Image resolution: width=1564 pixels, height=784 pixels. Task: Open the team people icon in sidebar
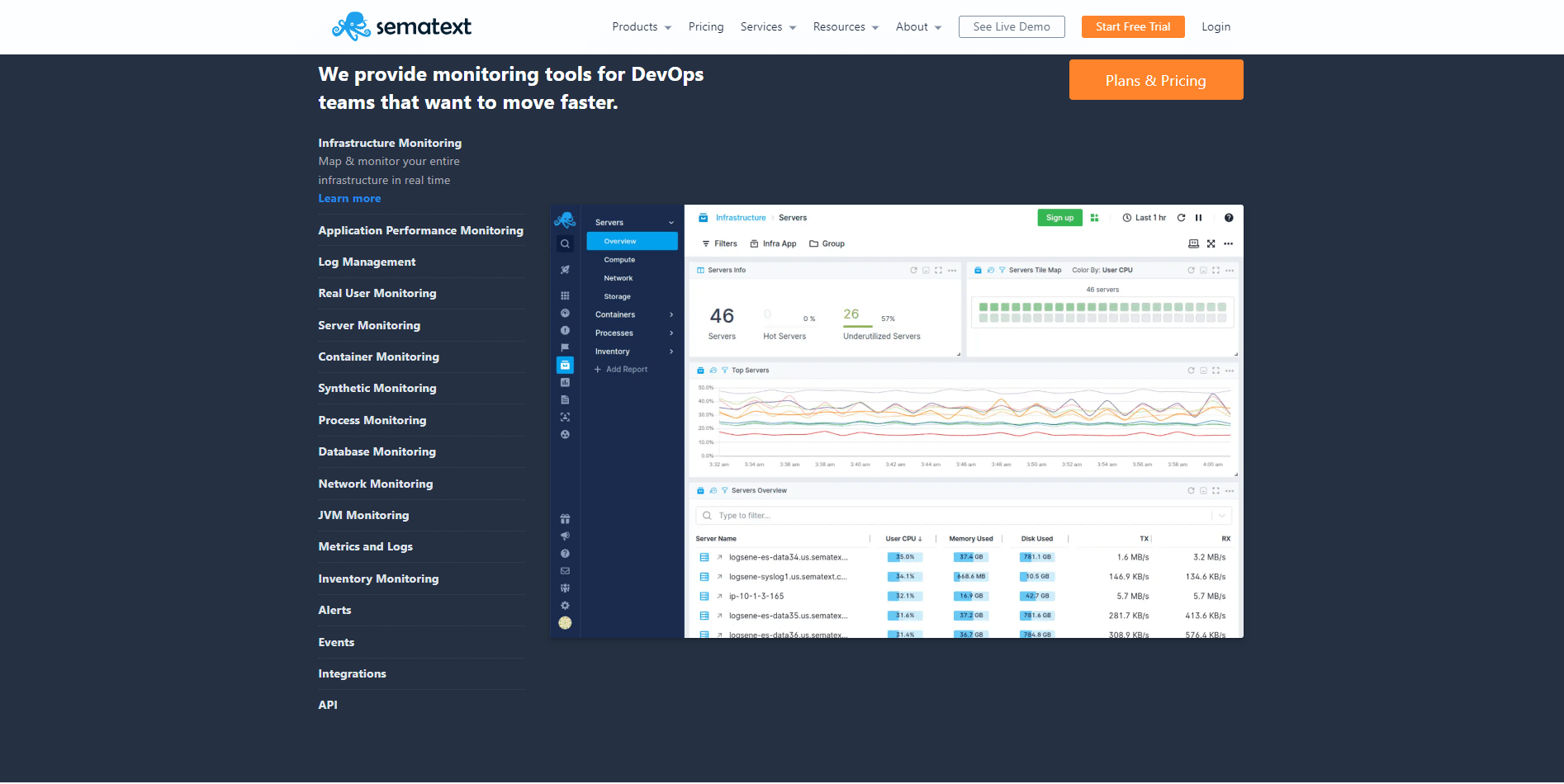565,588
